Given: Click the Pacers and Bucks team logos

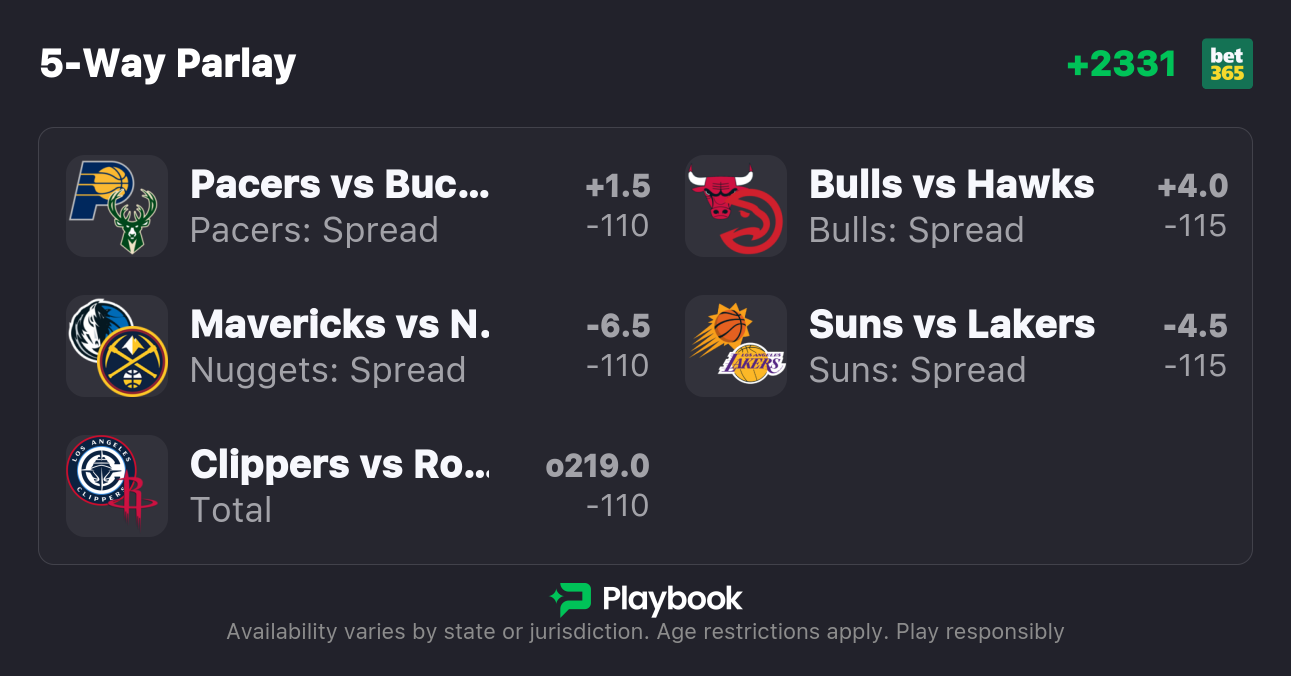Looking at the screenshot, I should [x=117, y=206].
